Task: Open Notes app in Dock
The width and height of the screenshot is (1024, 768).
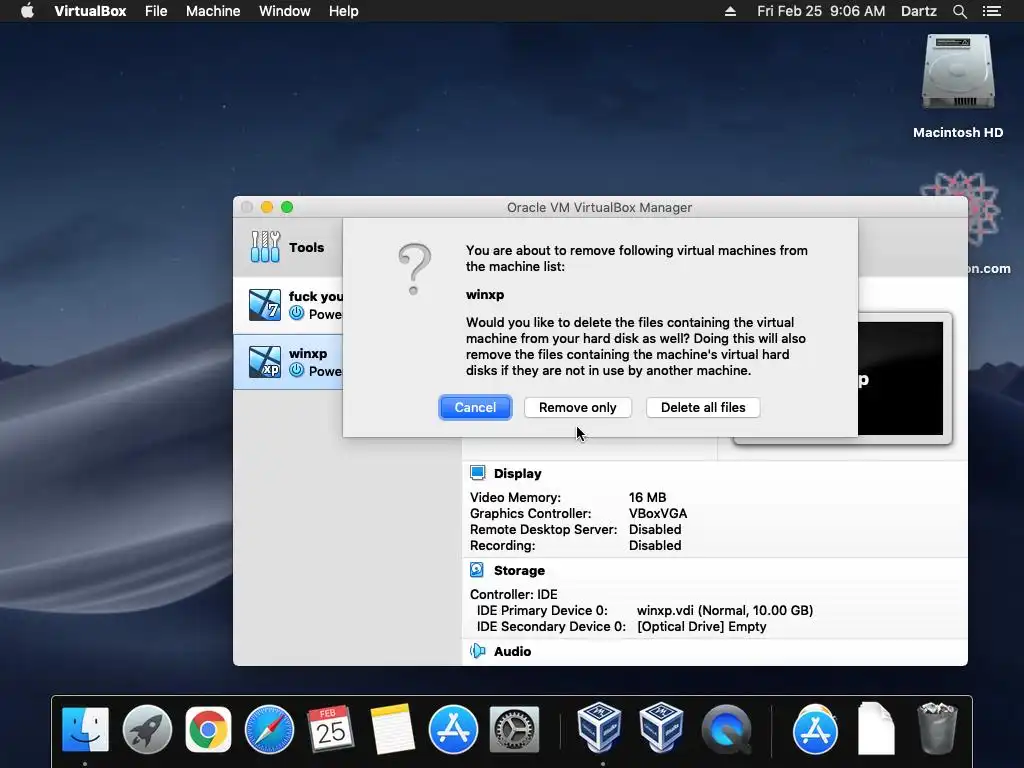Action: click(392, 729)
